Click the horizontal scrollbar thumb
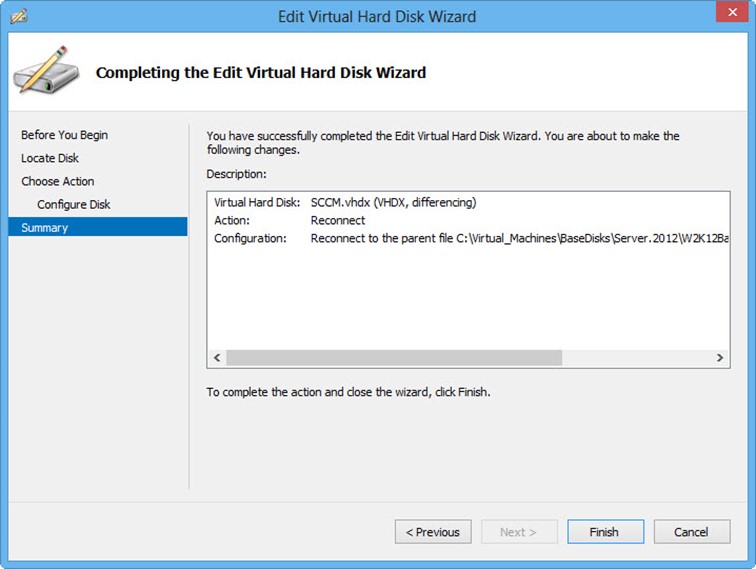 pos(394,357)
